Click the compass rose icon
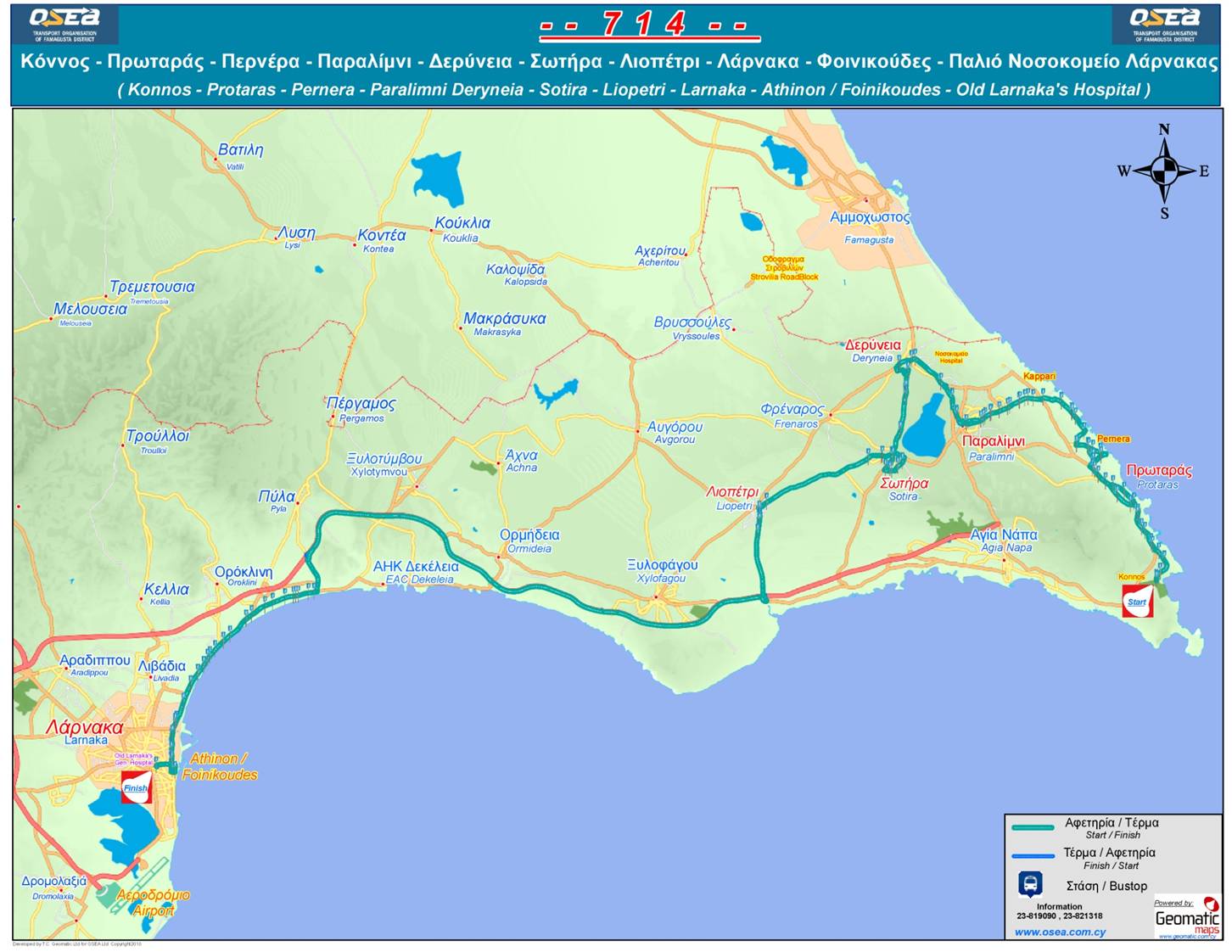The image size is (1232, 952). pos(1164,171)
